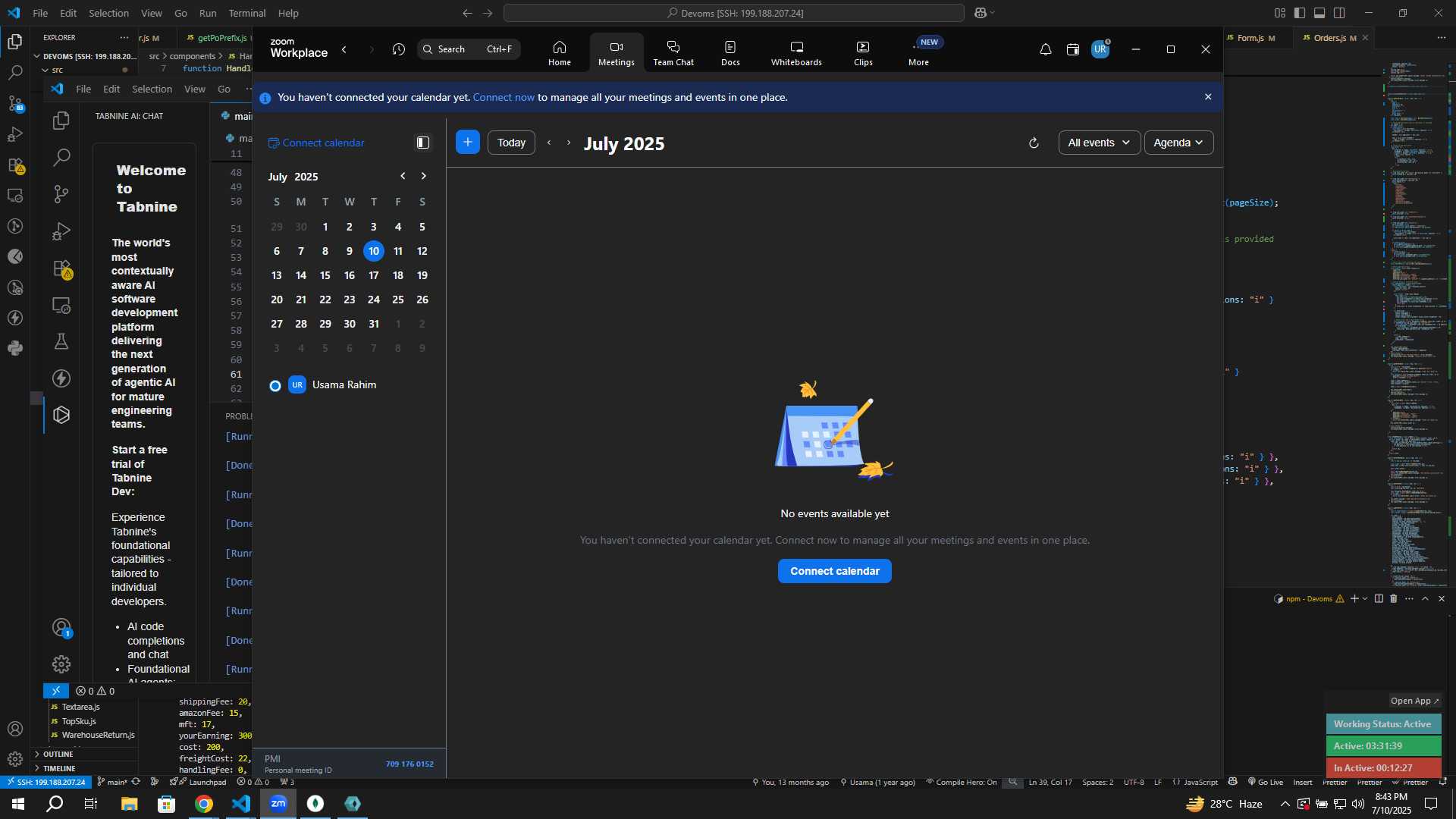Click the blue Connect calendar button
Image resolution: width=1456 pixels, height=819 pixels.
click(835, 571)
